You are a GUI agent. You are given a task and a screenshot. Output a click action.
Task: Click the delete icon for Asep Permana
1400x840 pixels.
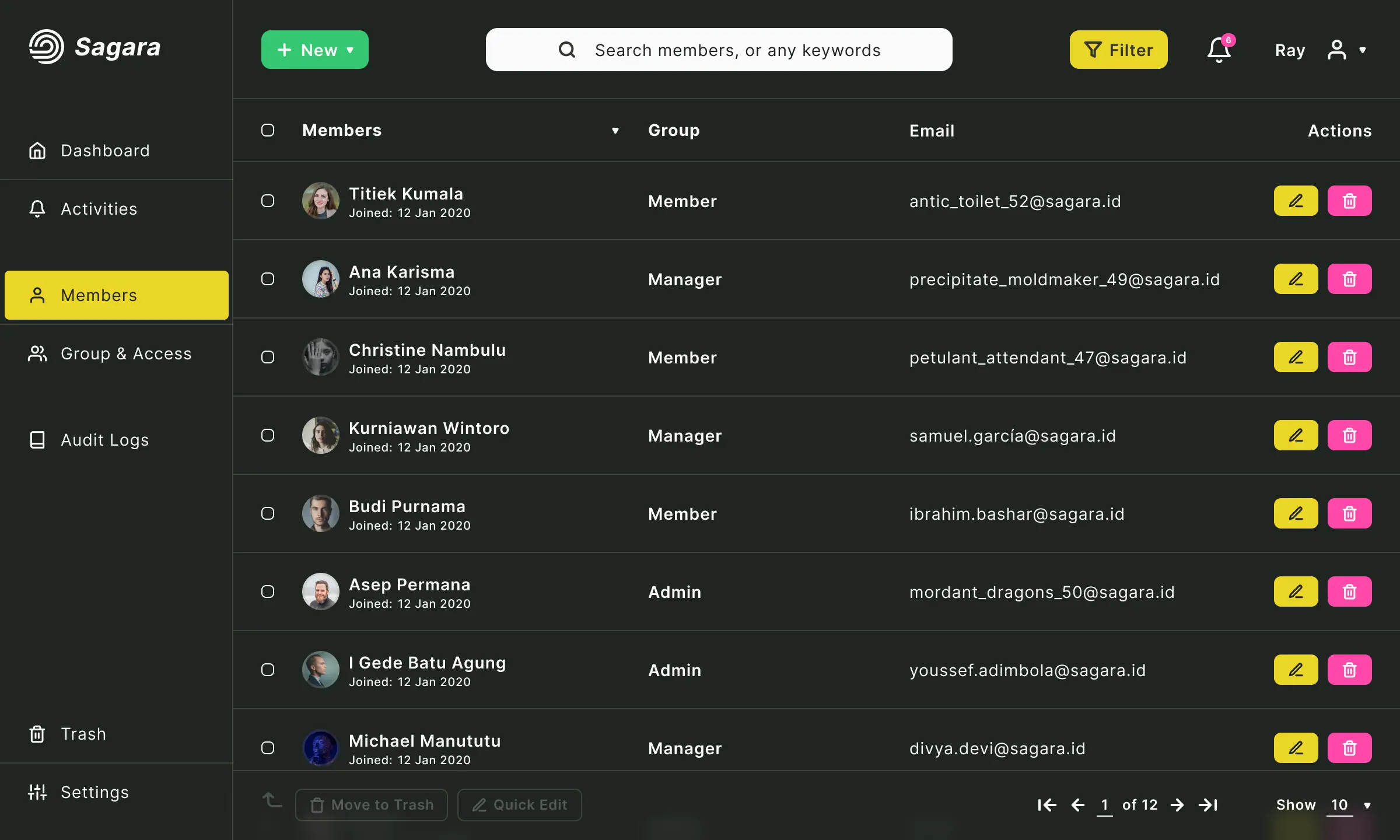pyautogui.click(x=1349, y=592)
